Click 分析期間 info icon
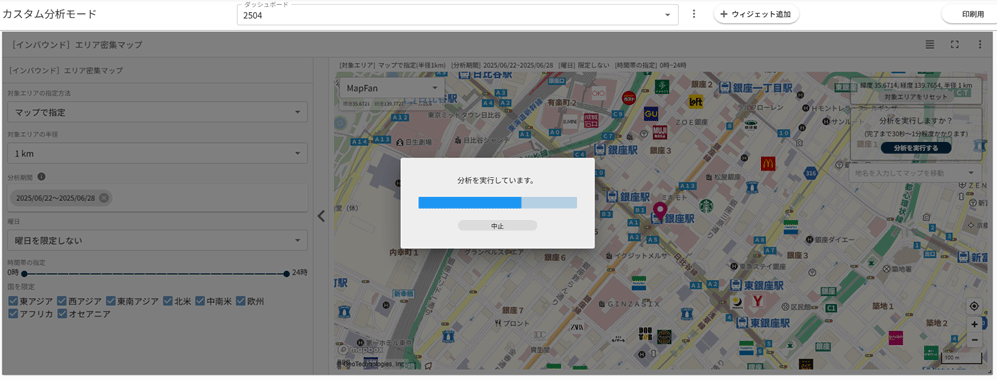The image size is (997, 380). [41, 177]
